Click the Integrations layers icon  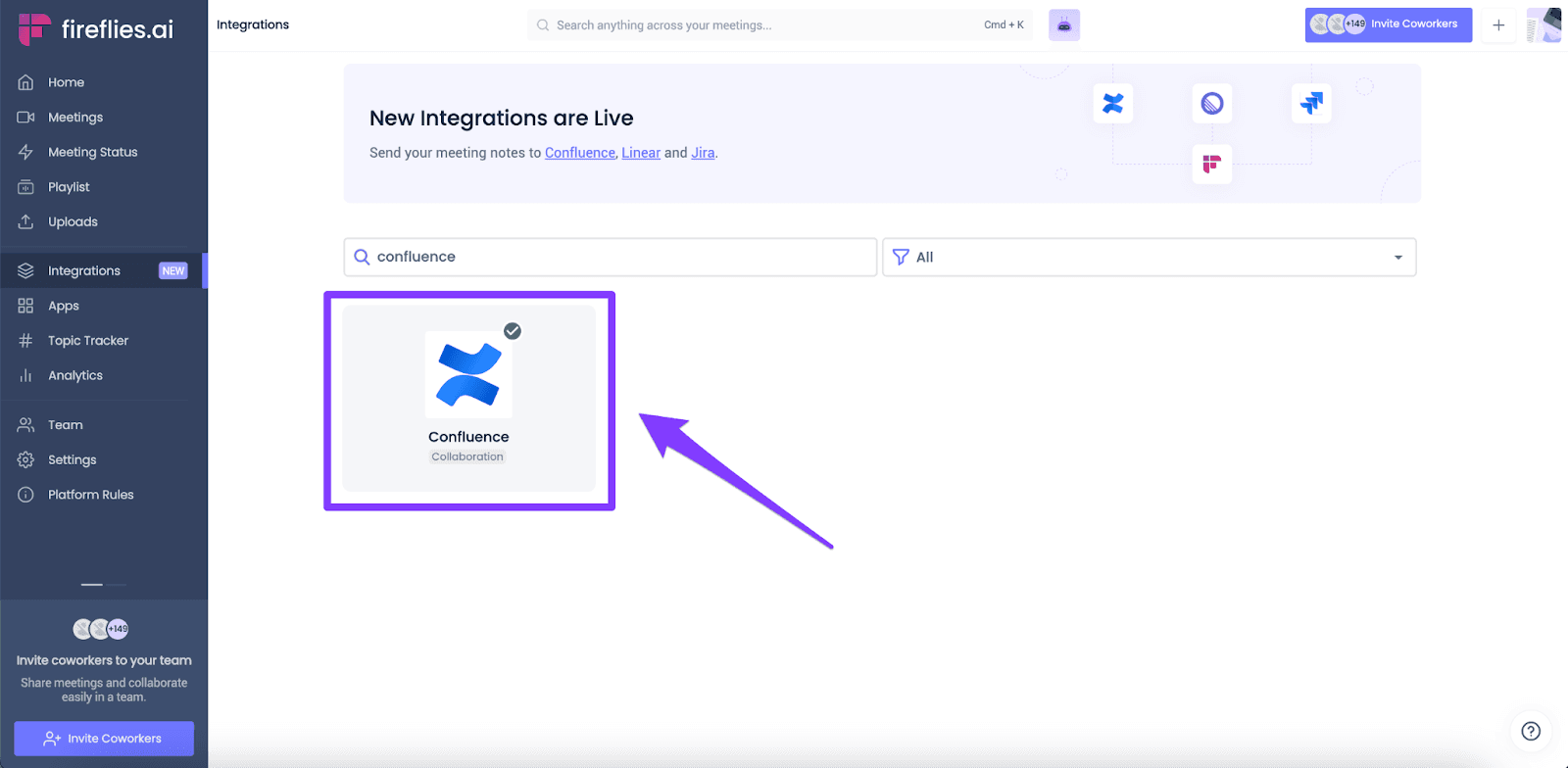pyautogui.click(x=25, y=270)
